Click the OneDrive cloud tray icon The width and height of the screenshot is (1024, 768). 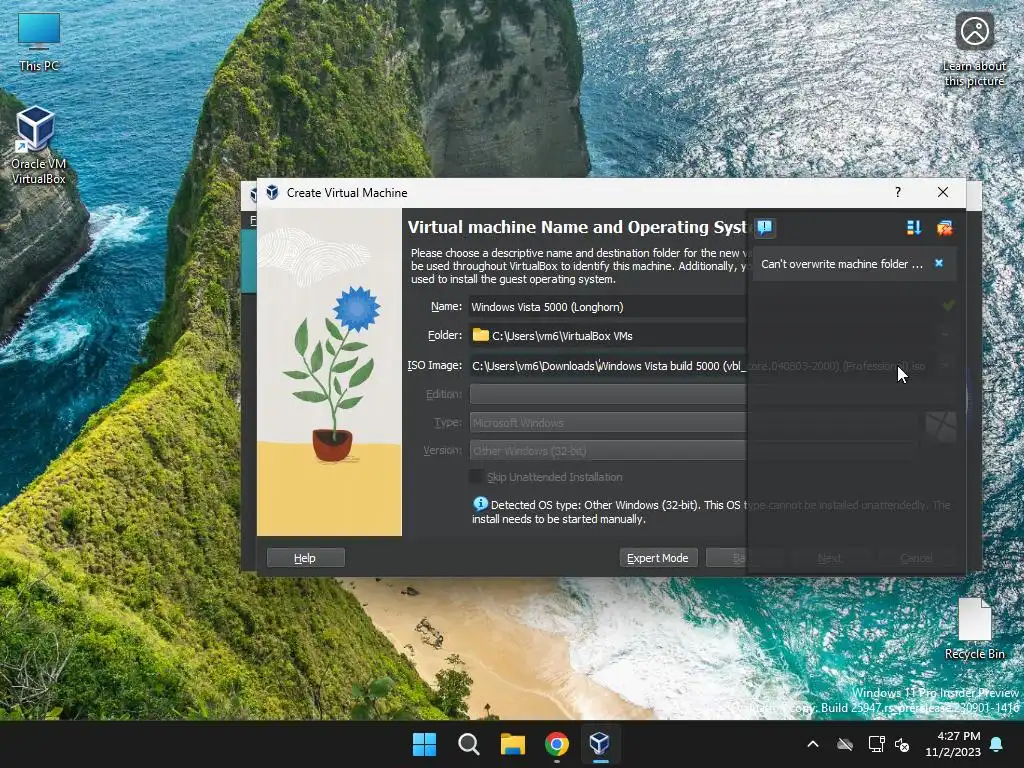[x=845, y=744]
